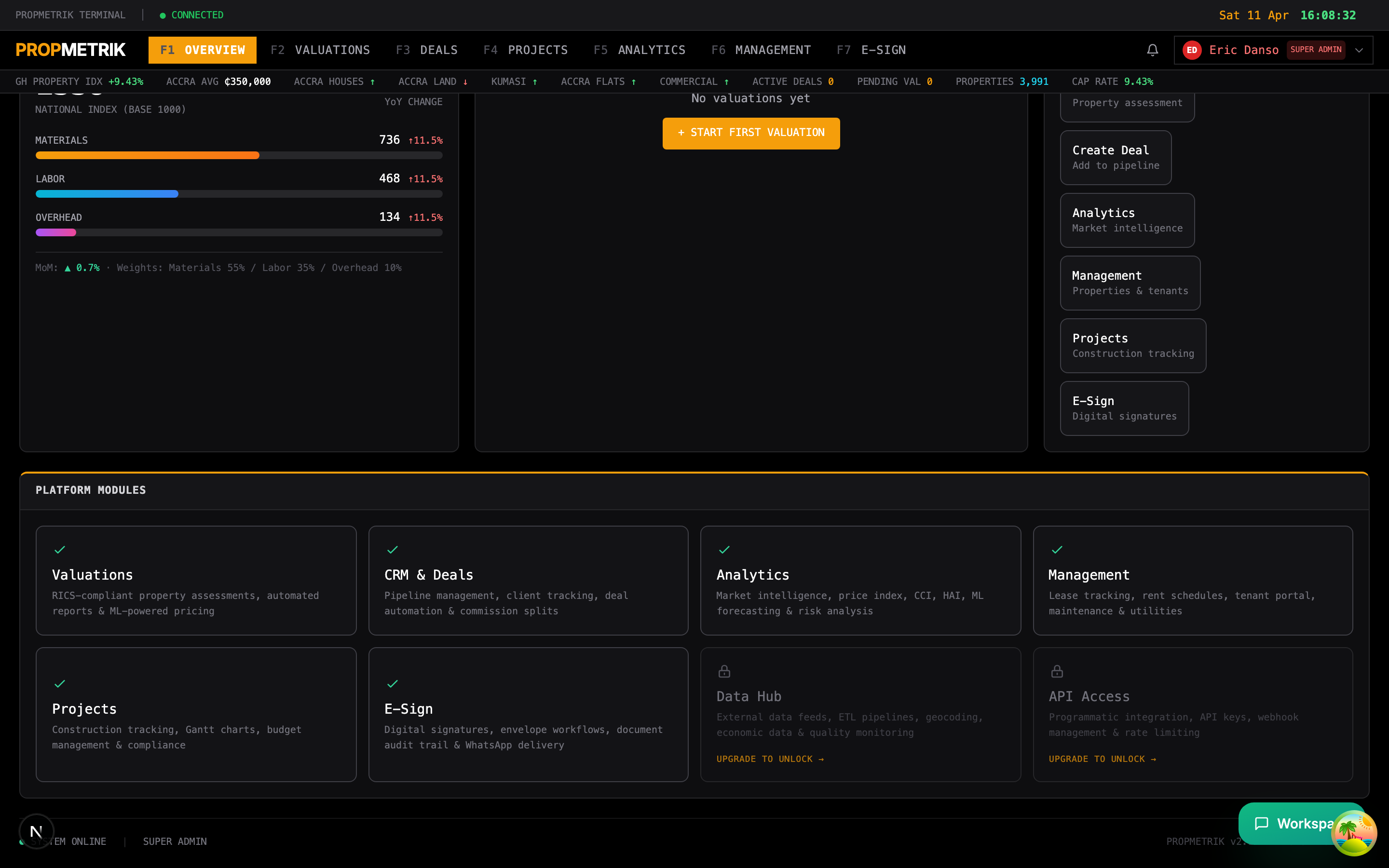Open the F6 Management tab

click(x=761, y=50)
